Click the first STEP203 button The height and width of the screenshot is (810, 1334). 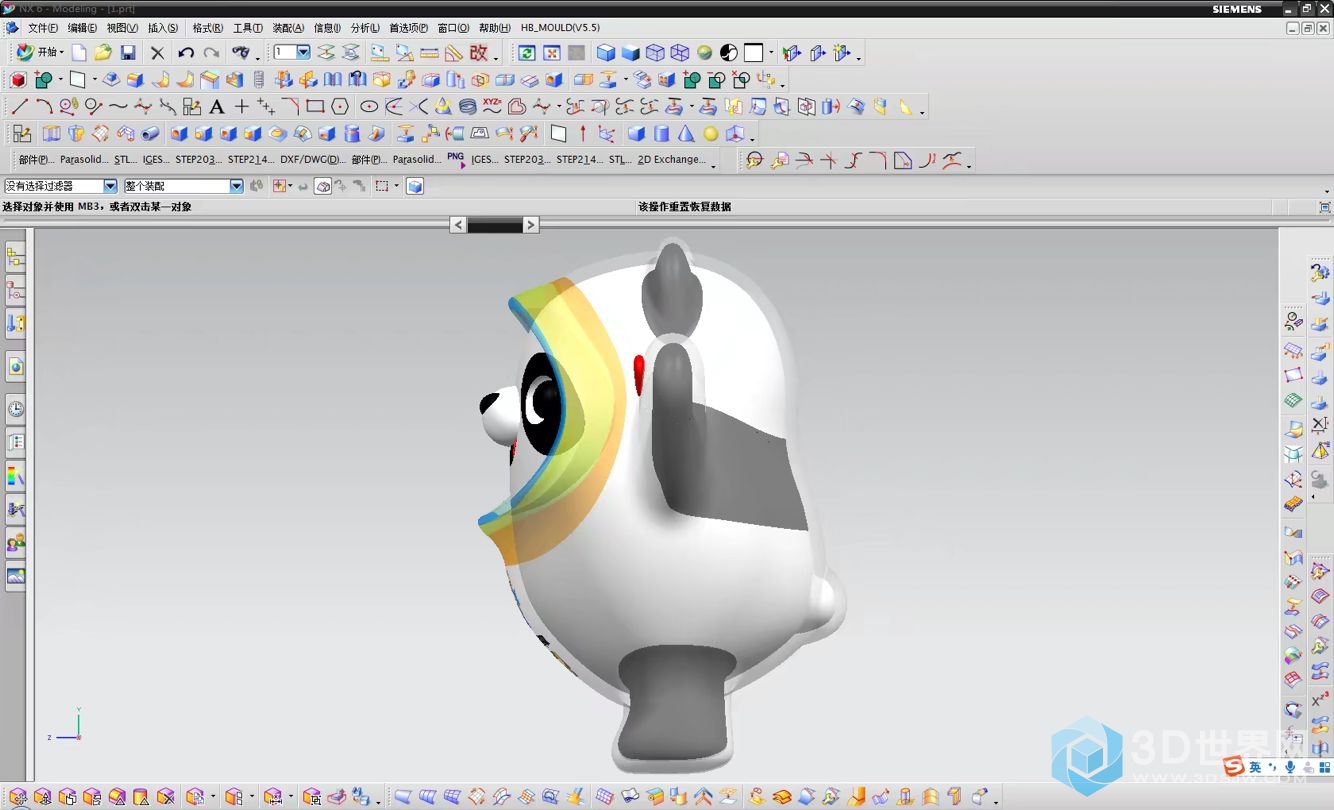point(198,159)
